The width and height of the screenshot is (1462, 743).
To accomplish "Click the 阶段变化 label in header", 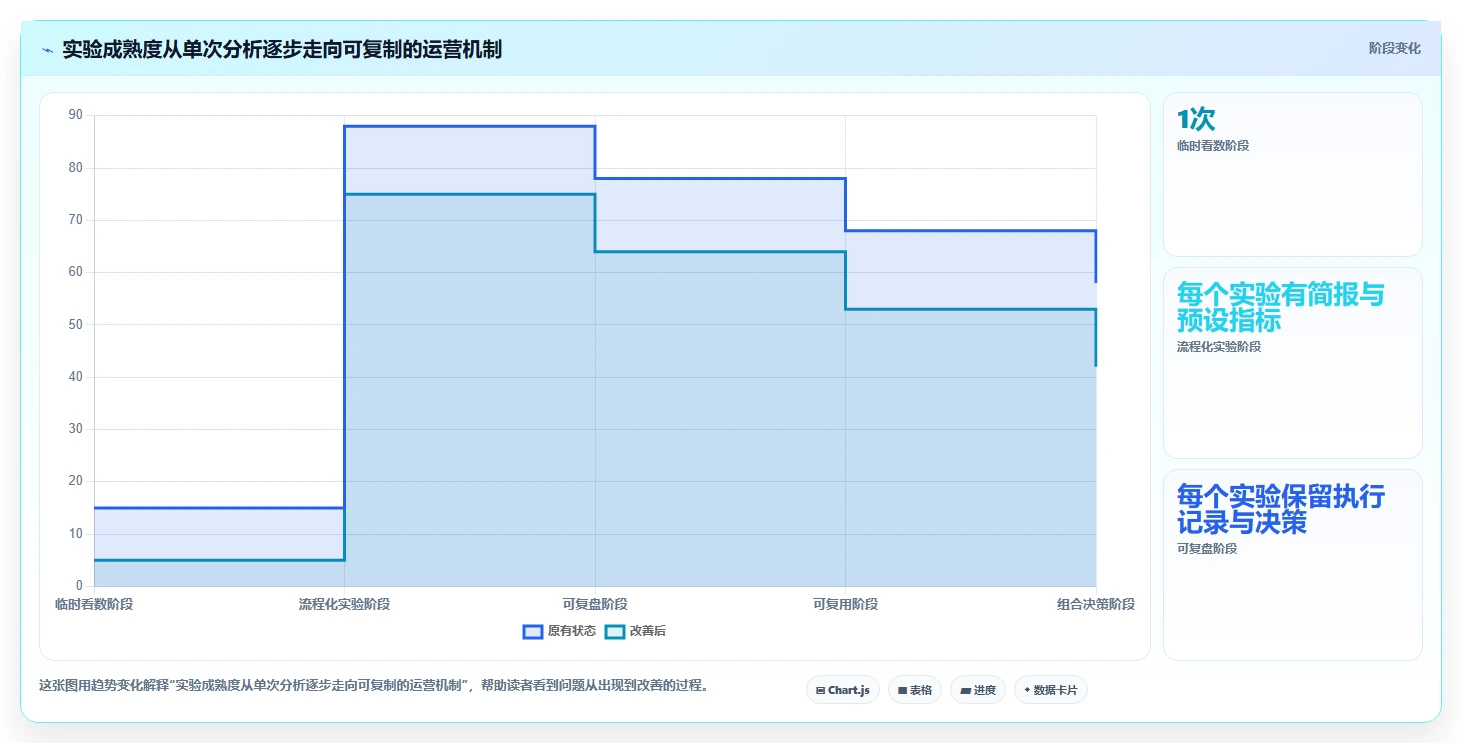I will tap(1394, 49).
